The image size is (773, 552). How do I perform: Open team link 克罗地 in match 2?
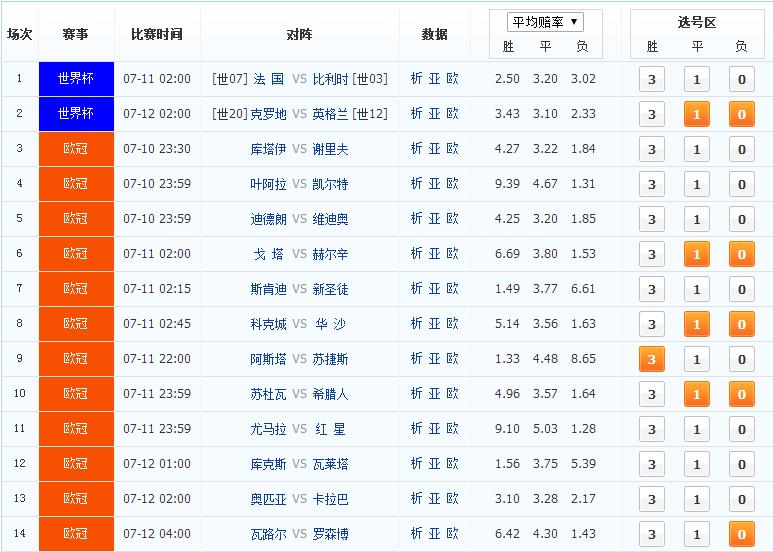coord(269,114)
